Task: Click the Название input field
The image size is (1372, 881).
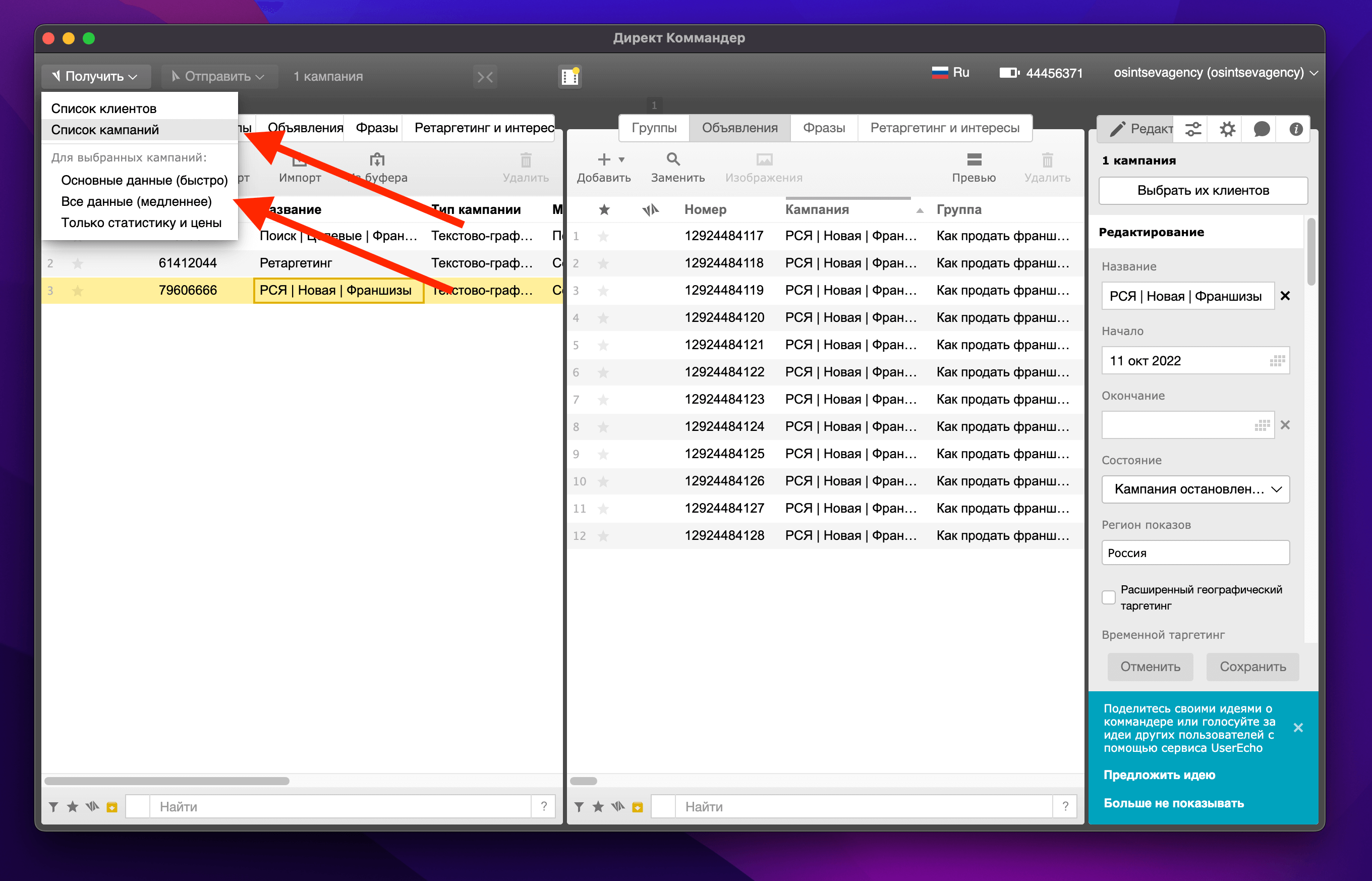Action: click(1187, 296)
